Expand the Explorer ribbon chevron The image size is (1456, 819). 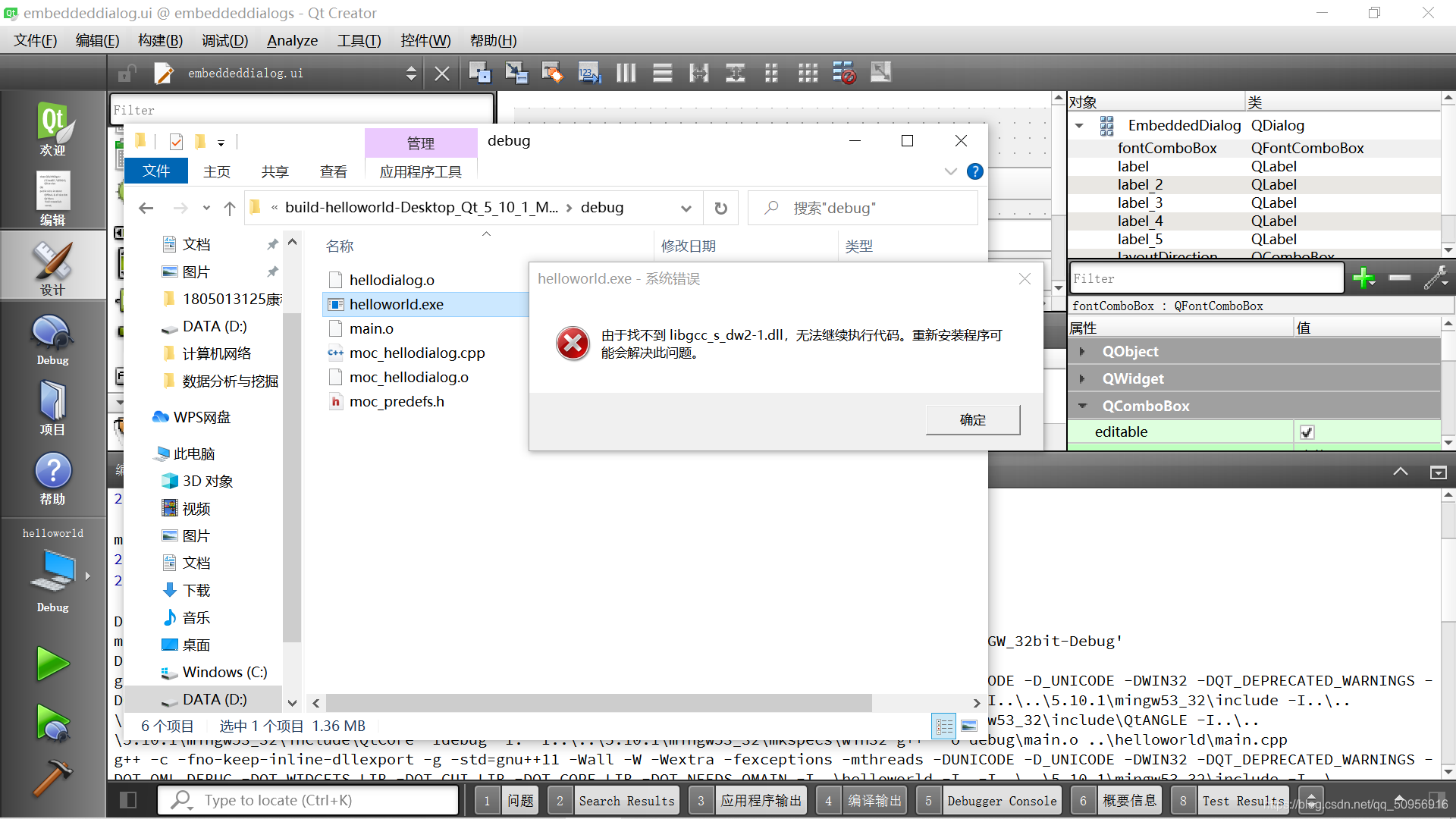coord(950,171)
